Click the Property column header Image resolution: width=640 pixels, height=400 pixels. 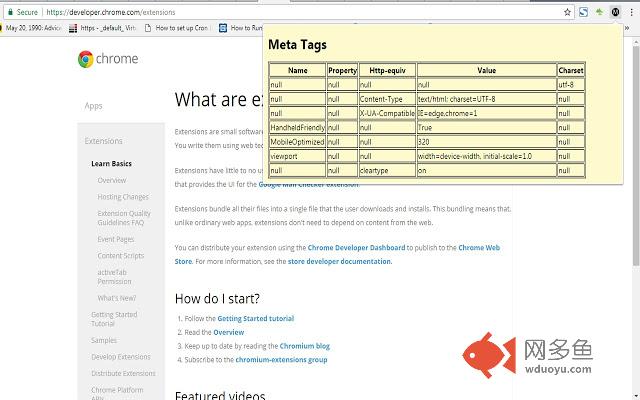pyautogui.click(x=342, y=70)
